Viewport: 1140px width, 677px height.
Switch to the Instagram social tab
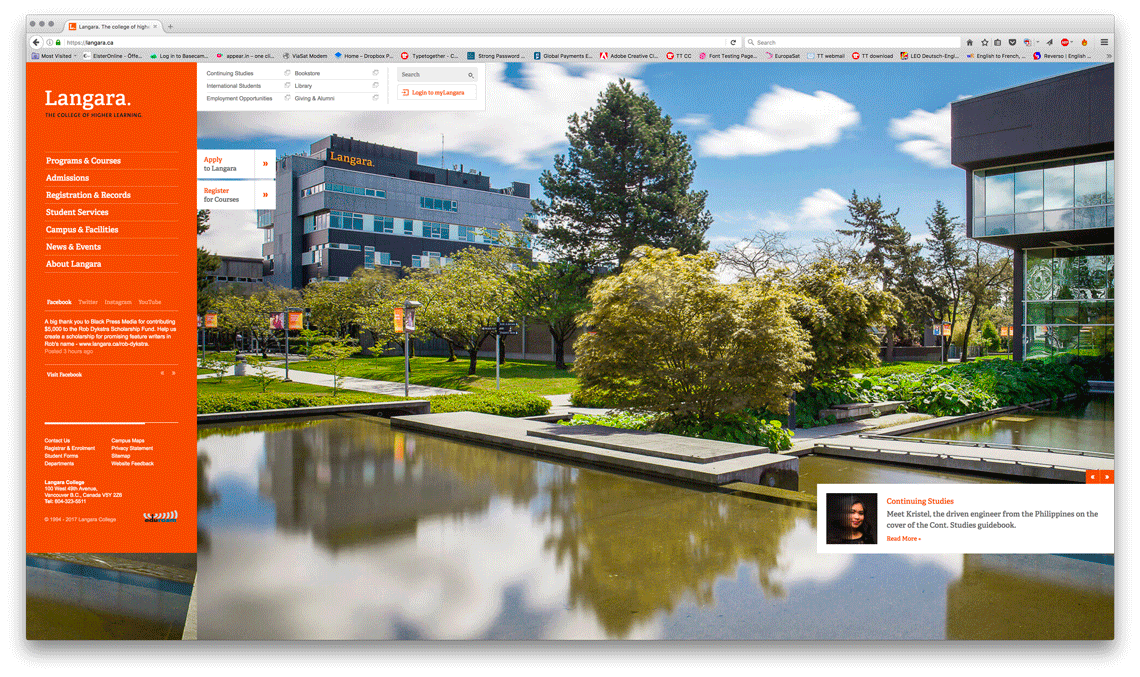[118, 302]
